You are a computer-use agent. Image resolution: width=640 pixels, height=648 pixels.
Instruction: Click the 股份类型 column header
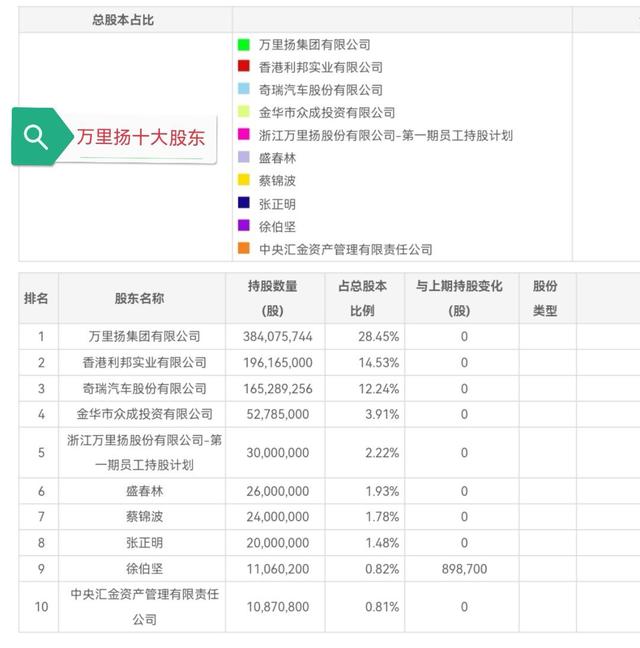click(545, 298)
